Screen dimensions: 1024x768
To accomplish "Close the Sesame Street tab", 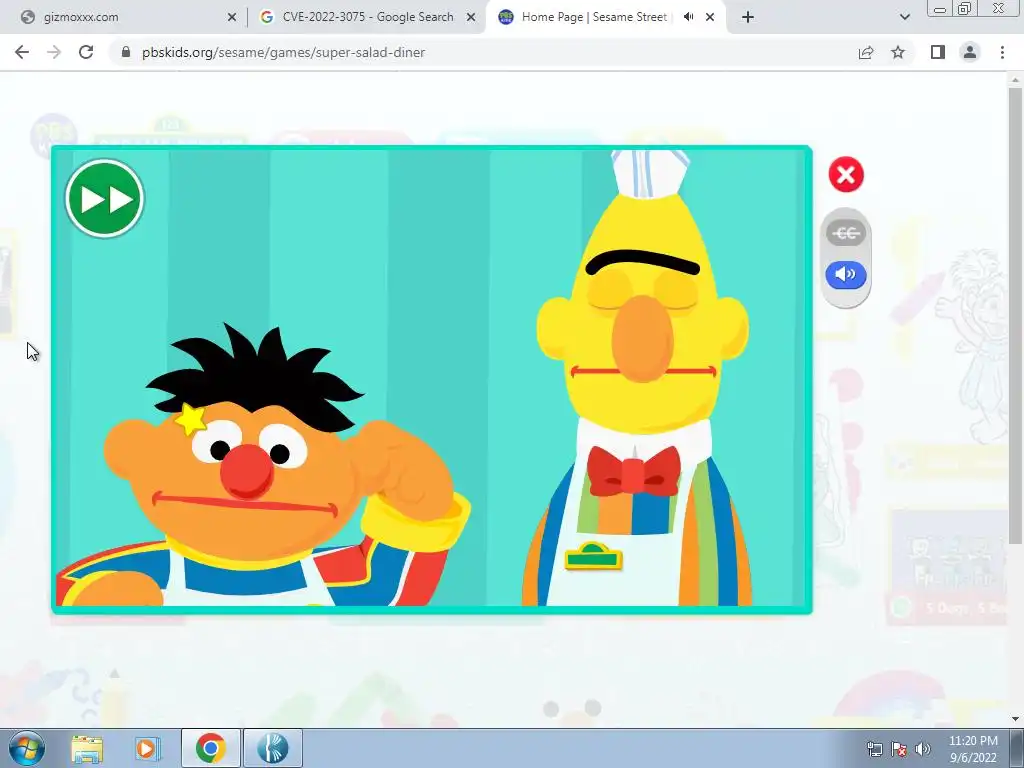I will pyautogui.click(x=710, y=18).
